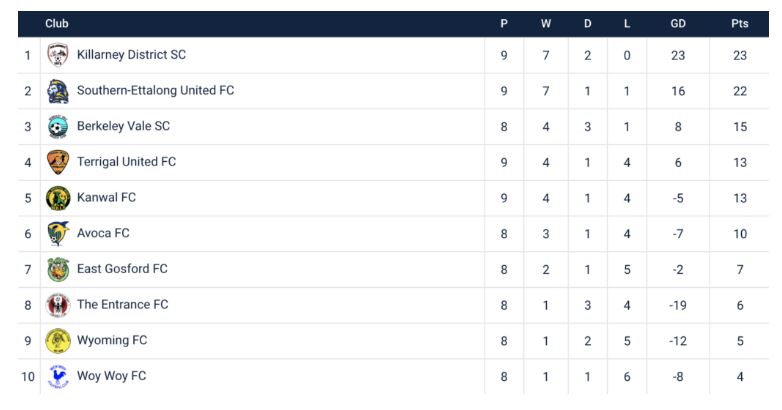The image size is (782, 410).
Task: Select the Berkeley Vale SC name
Action: pos(123,127)
